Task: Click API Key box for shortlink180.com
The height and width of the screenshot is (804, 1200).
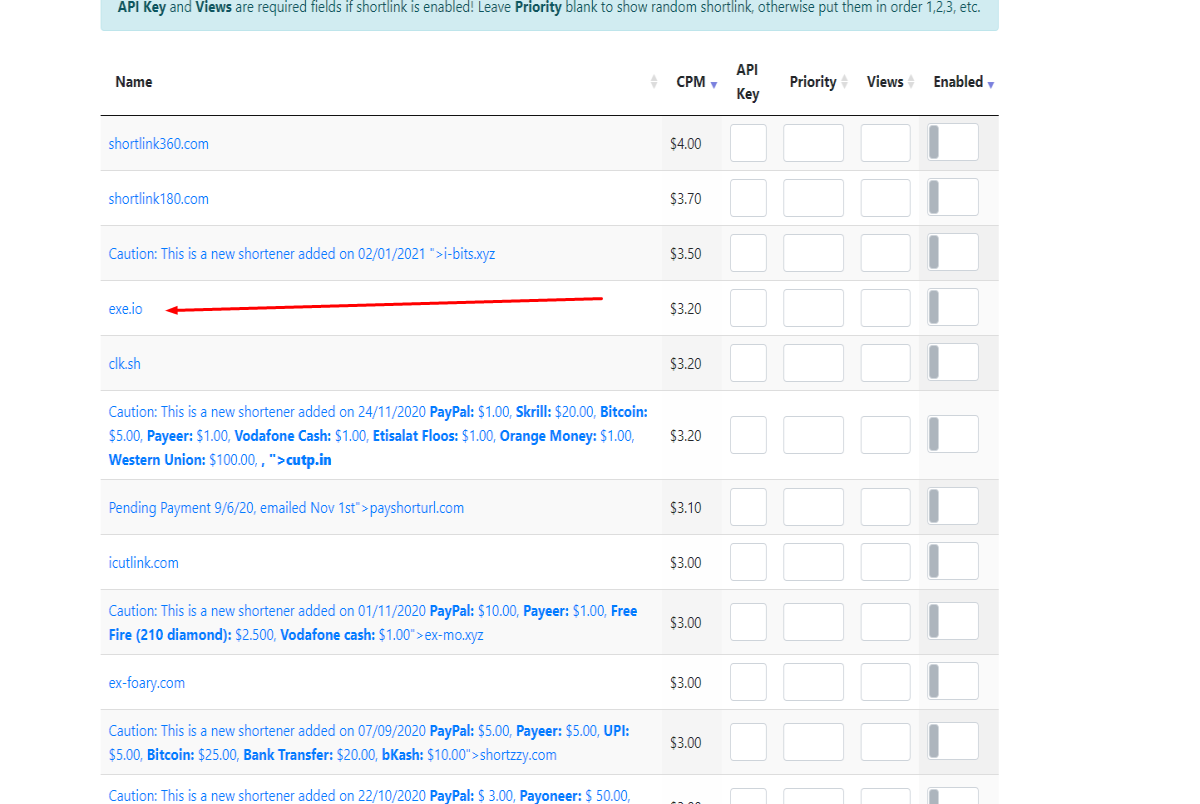Action: click(748, 198)
